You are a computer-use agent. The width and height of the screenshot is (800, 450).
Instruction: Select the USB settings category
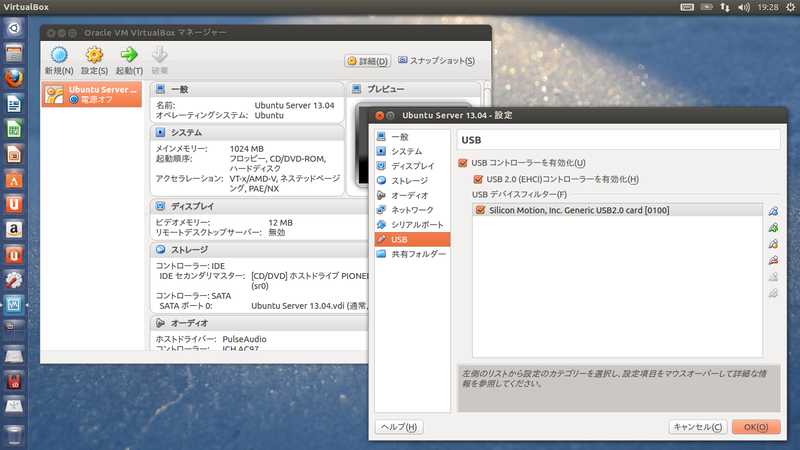[412, 239]
